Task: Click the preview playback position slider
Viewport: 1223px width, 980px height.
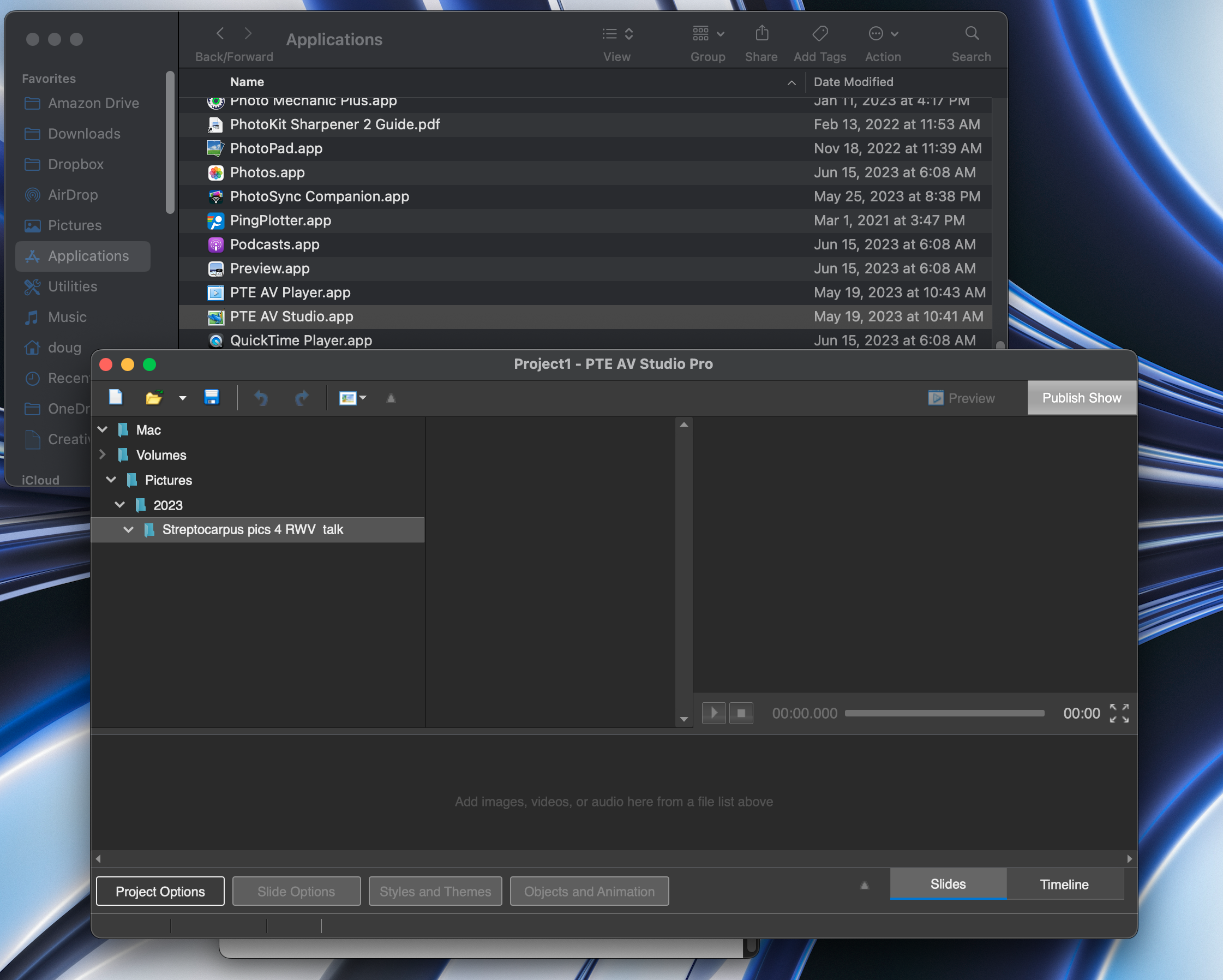Action: point(944,713)
